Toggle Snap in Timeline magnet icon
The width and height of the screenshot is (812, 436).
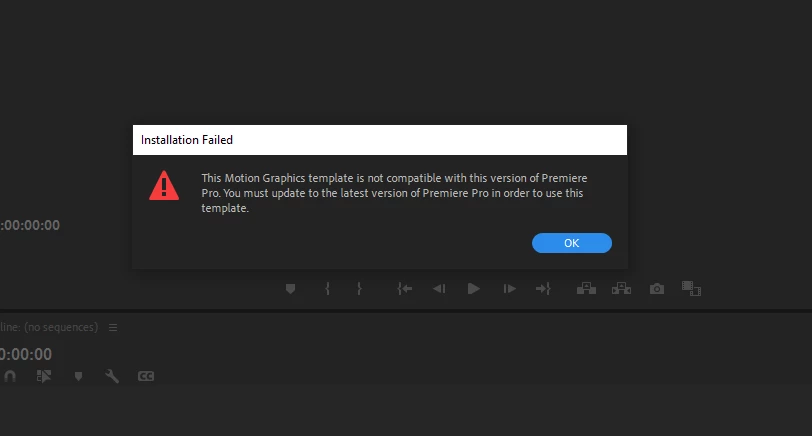click(9, 376)
